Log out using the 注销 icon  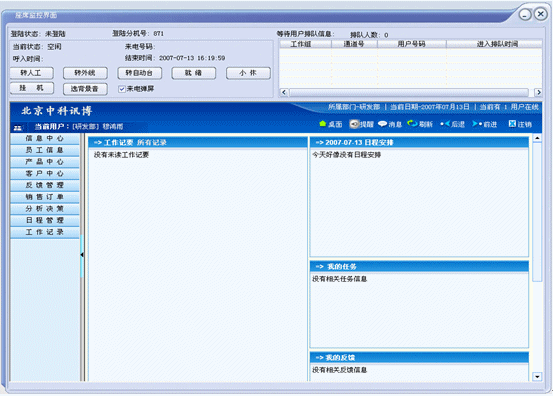512,124
